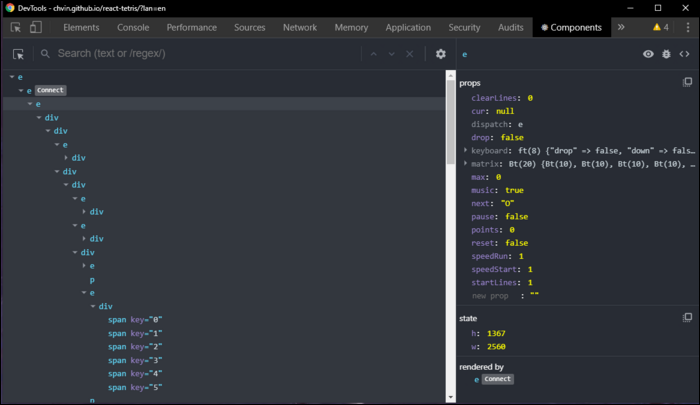Image resolution: width=700 pixels, height=405 pixels.
Task: Edit the next prop "O" value
Action: coord(508,203)
